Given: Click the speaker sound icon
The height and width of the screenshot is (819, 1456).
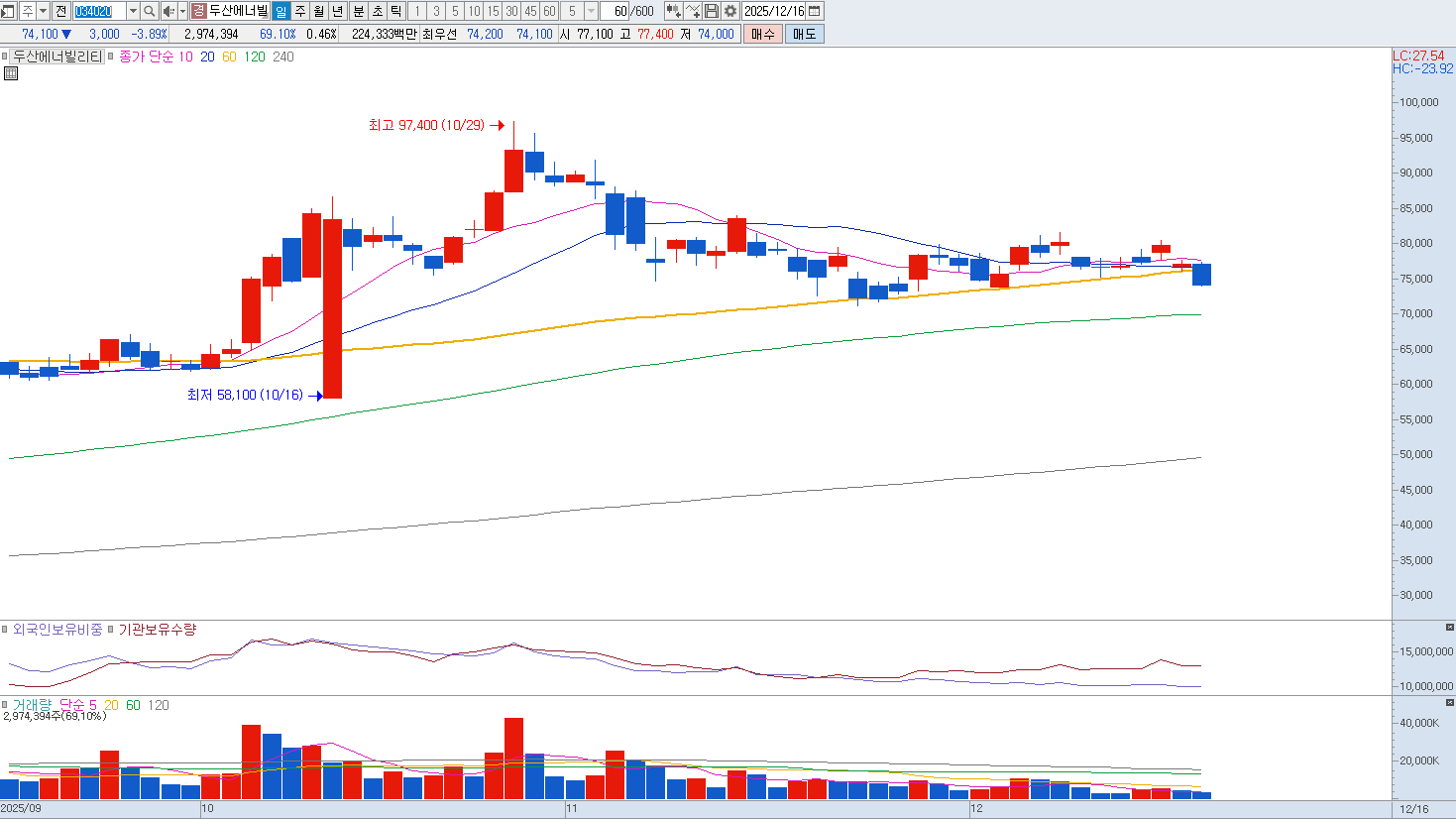Looking at the screenshot, I should pyautogui.click(x=168, y=11).
